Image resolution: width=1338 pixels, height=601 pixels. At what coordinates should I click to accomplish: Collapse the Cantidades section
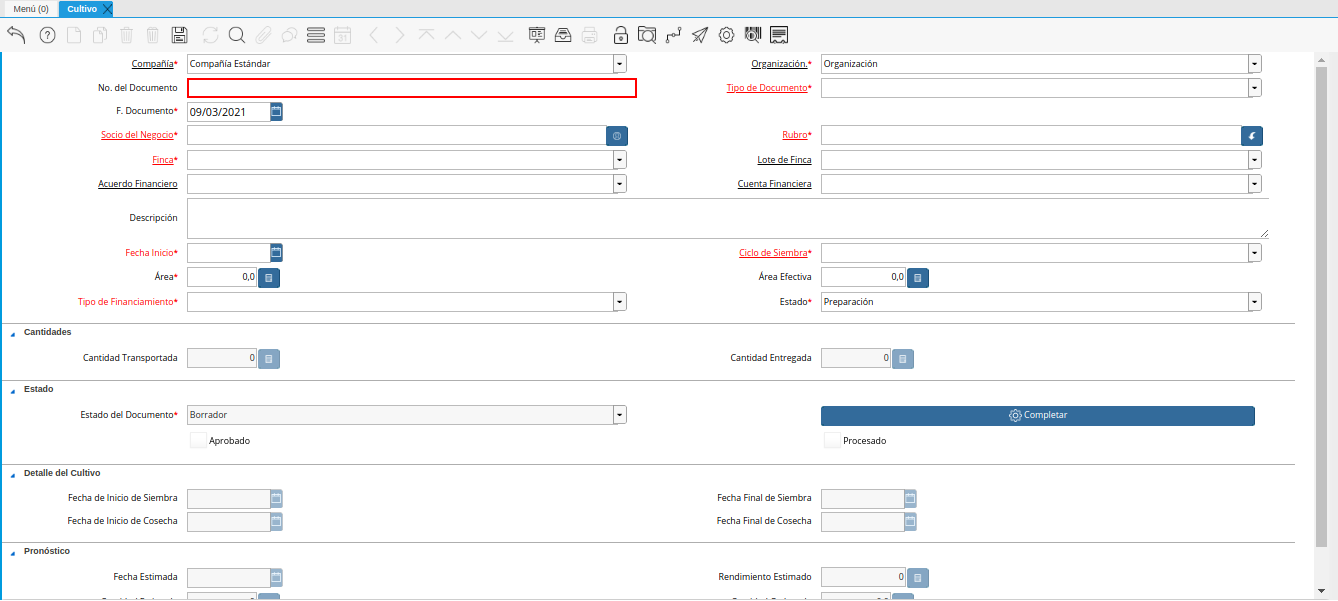pos(12,333)
